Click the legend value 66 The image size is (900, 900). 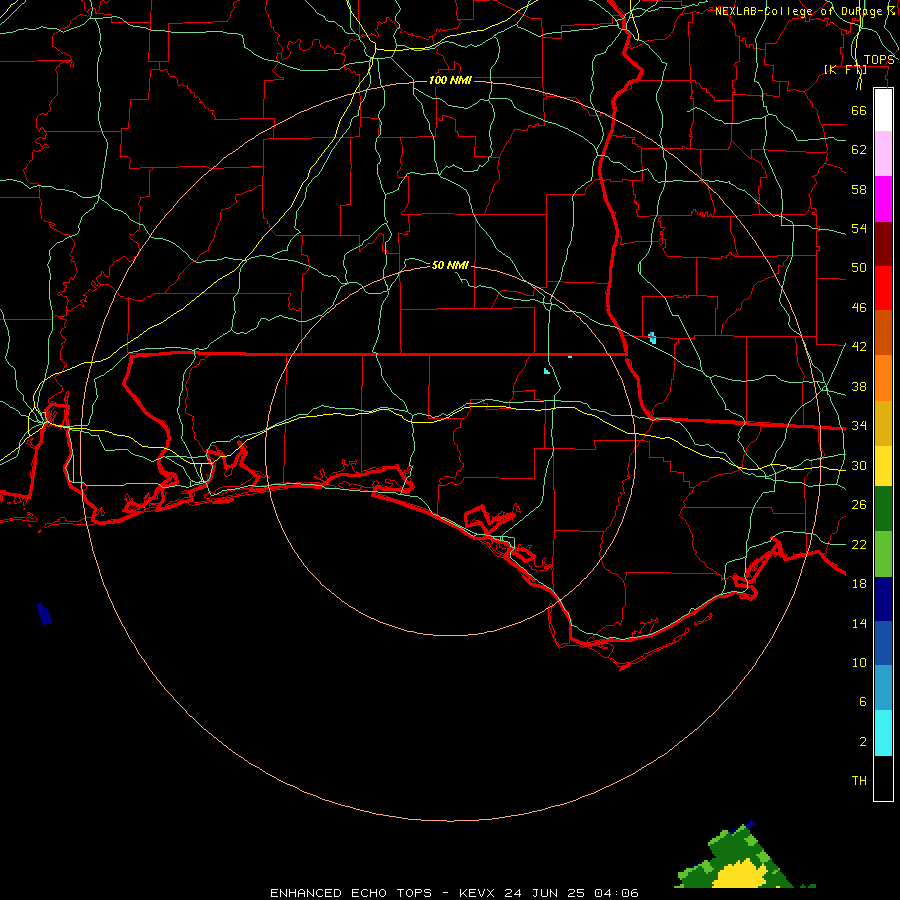[859, 110]
